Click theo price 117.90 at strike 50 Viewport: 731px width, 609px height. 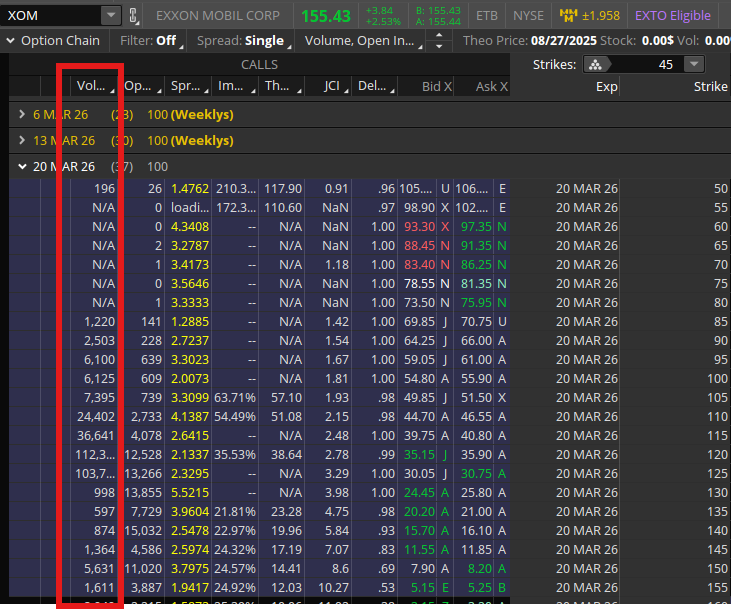click(283, 189)
